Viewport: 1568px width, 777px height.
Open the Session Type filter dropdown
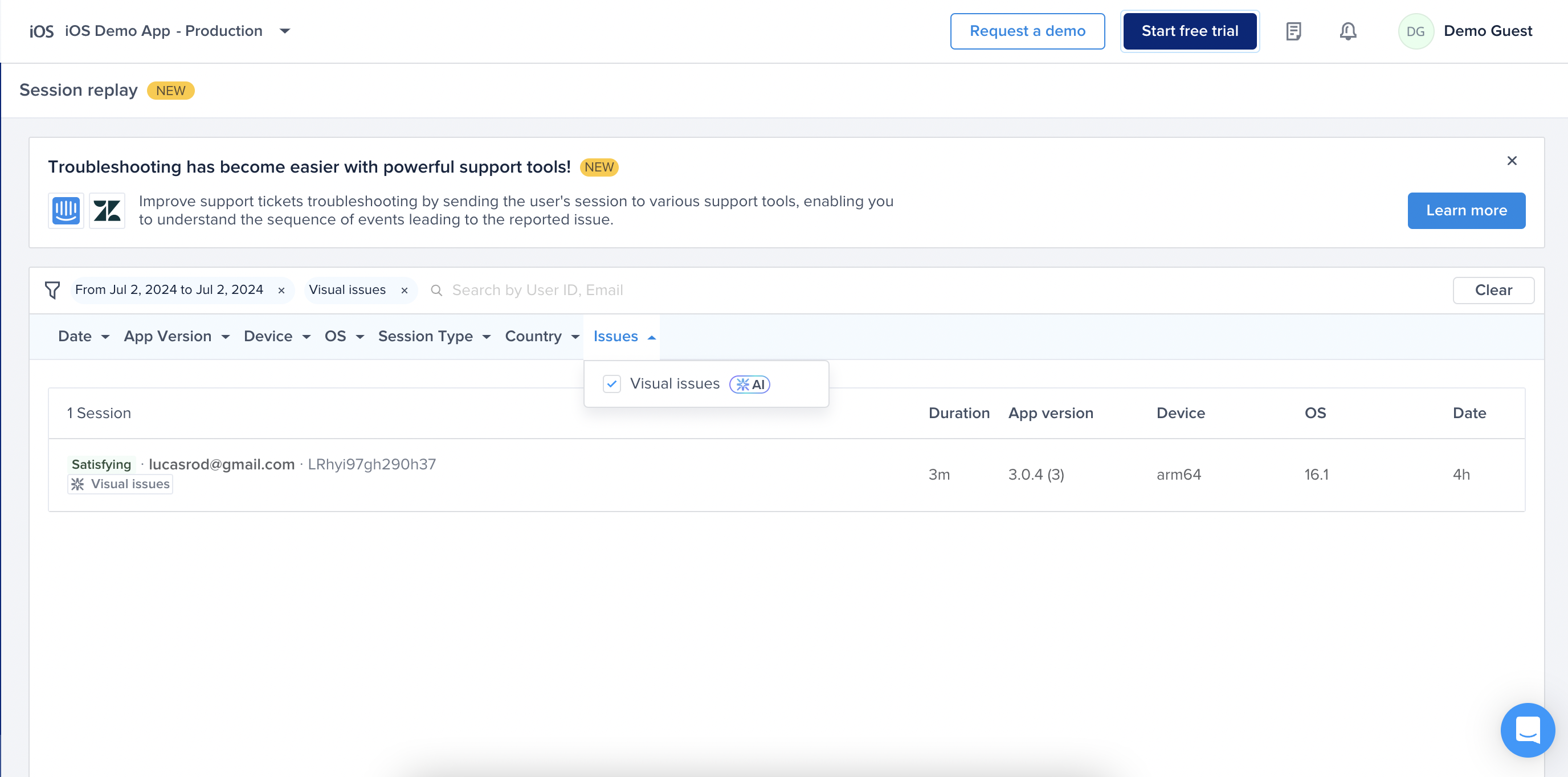click(434, 337)
